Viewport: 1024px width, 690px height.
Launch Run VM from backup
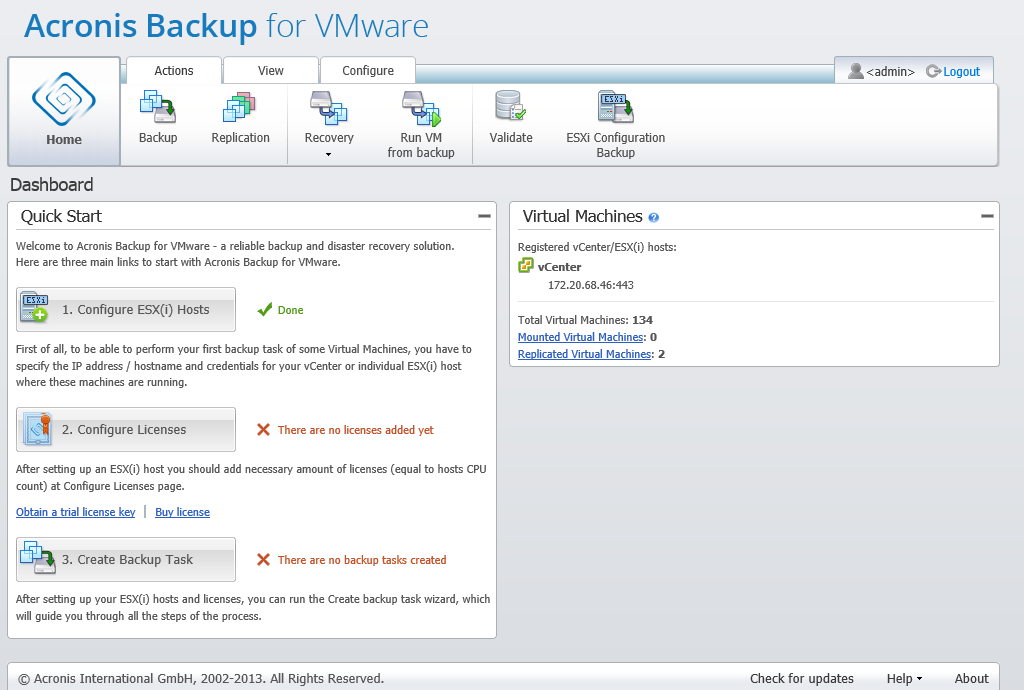(420, 107)
